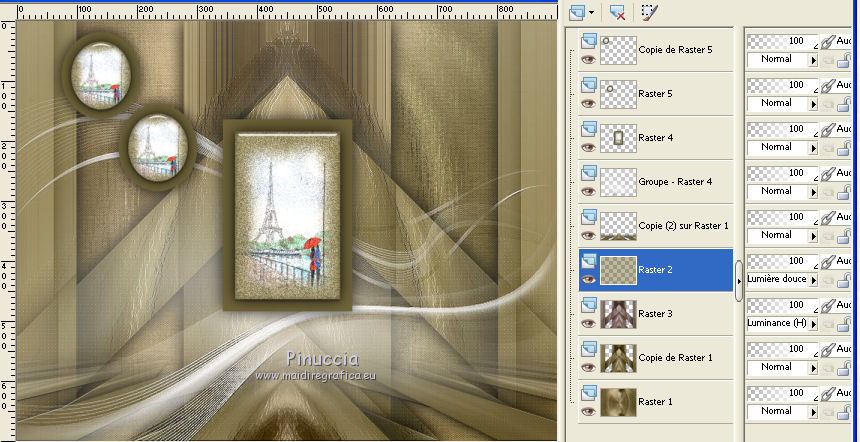Toggle the eye of the Raster 3 layer

589,323
